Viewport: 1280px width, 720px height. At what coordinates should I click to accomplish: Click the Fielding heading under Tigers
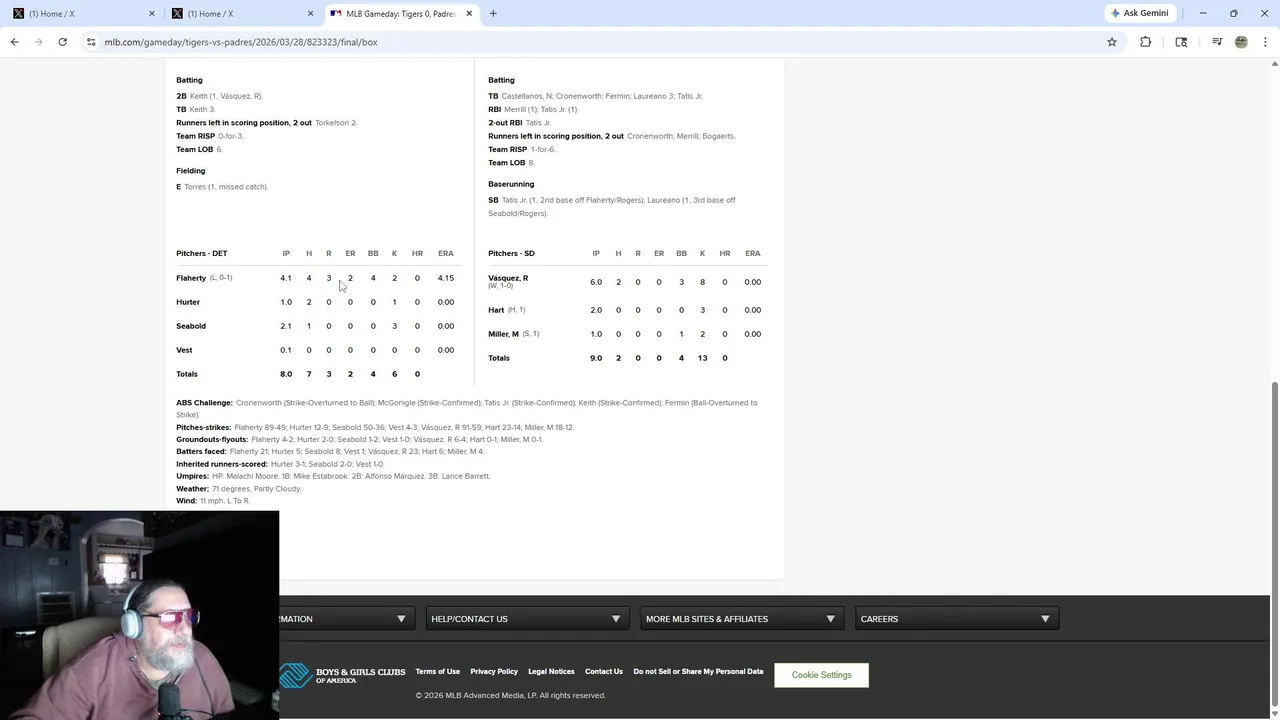[x=190, y=171]
